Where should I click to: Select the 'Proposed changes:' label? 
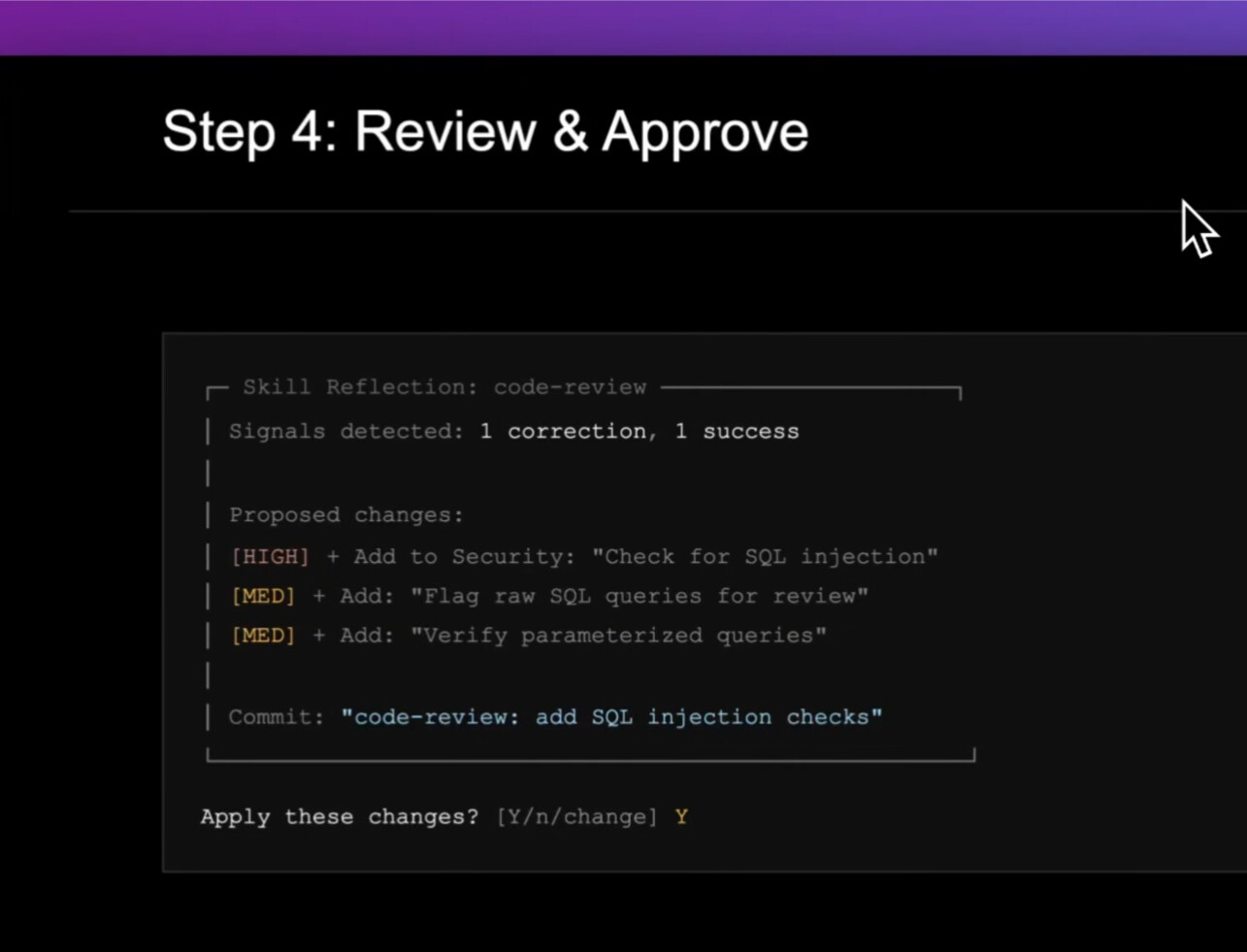[346, 515]
